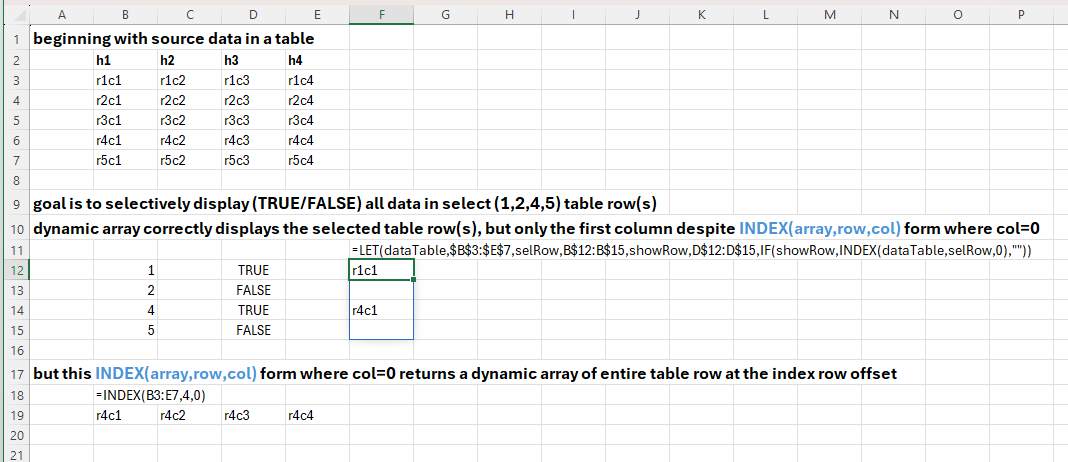Click cell F14 containing r4c1
The height and width of the screenshot is (462, 1068).
381,311
